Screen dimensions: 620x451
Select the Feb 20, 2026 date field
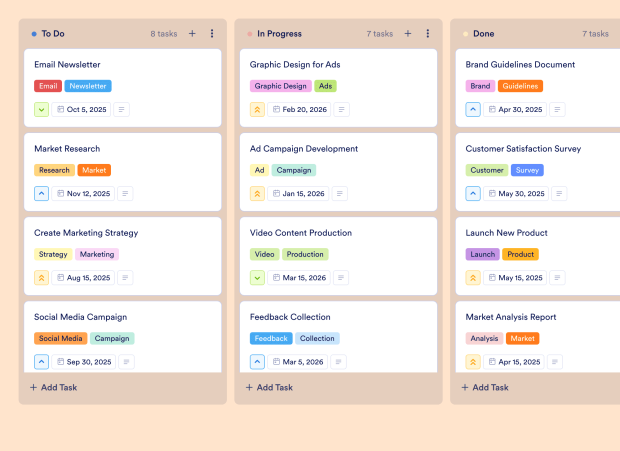tap(299, 110)
